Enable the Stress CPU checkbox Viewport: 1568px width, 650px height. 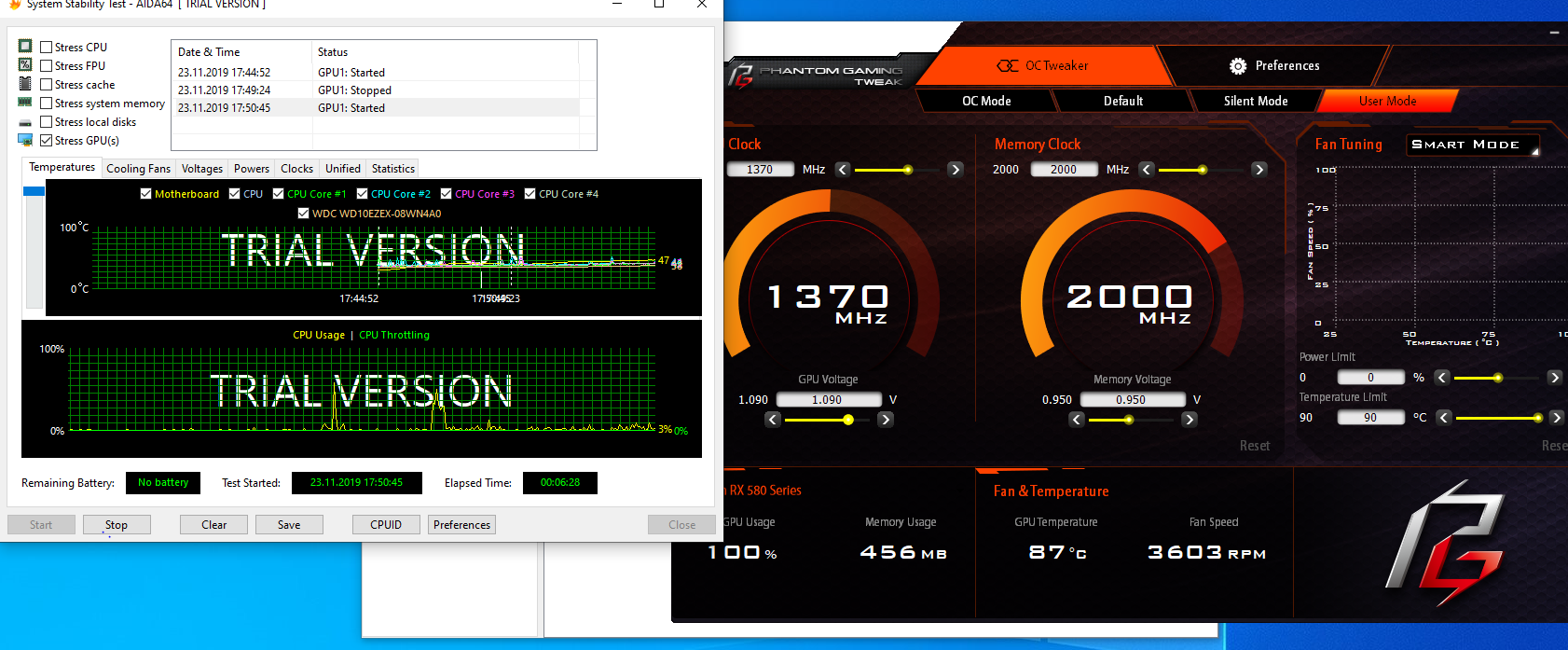pos(46,47)
